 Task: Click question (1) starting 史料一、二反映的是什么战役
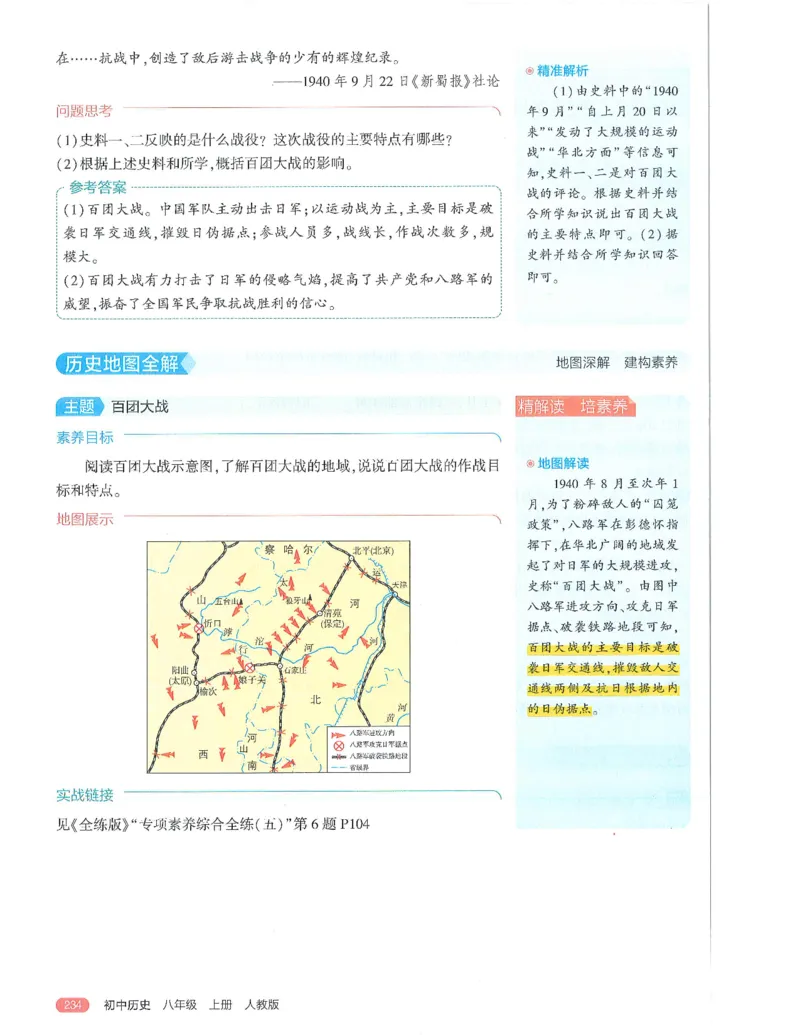(x=254, y=139)
